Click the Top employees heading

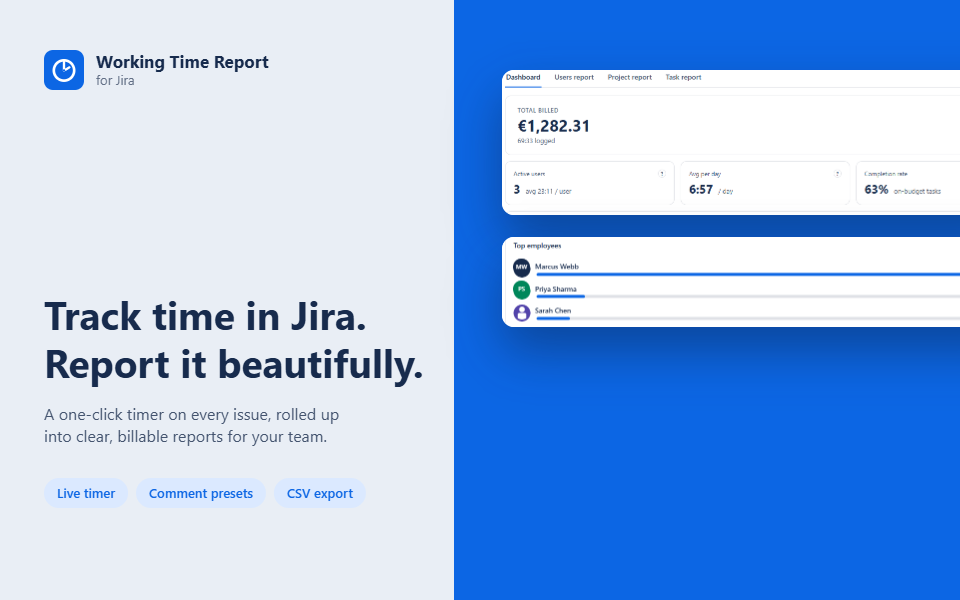tap(537, 246)
